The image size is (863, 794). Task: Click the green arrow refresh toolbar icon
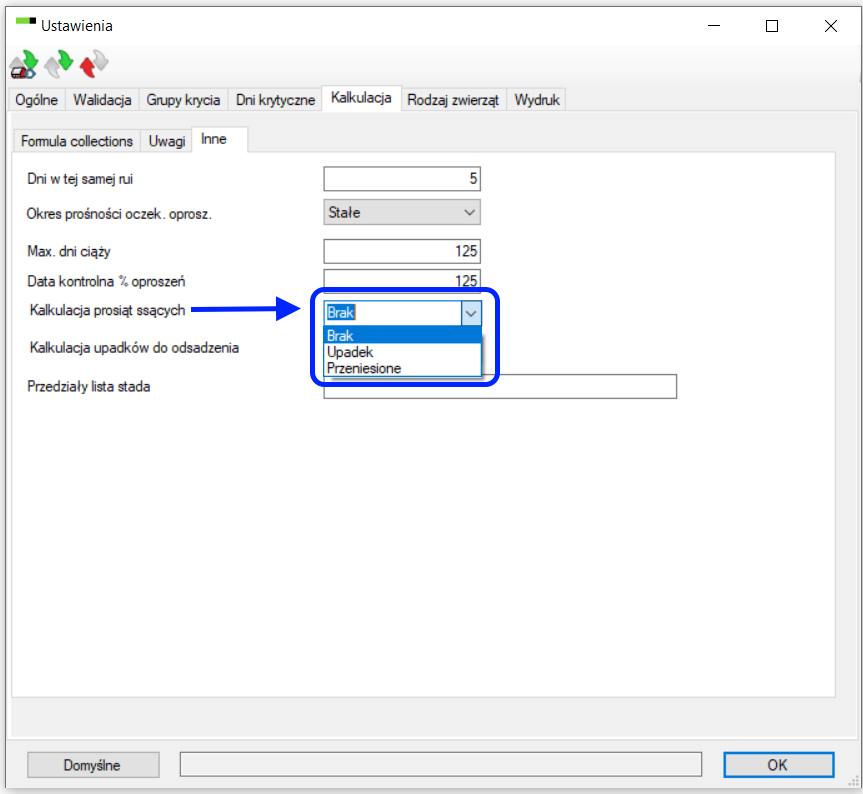(59, 63)
